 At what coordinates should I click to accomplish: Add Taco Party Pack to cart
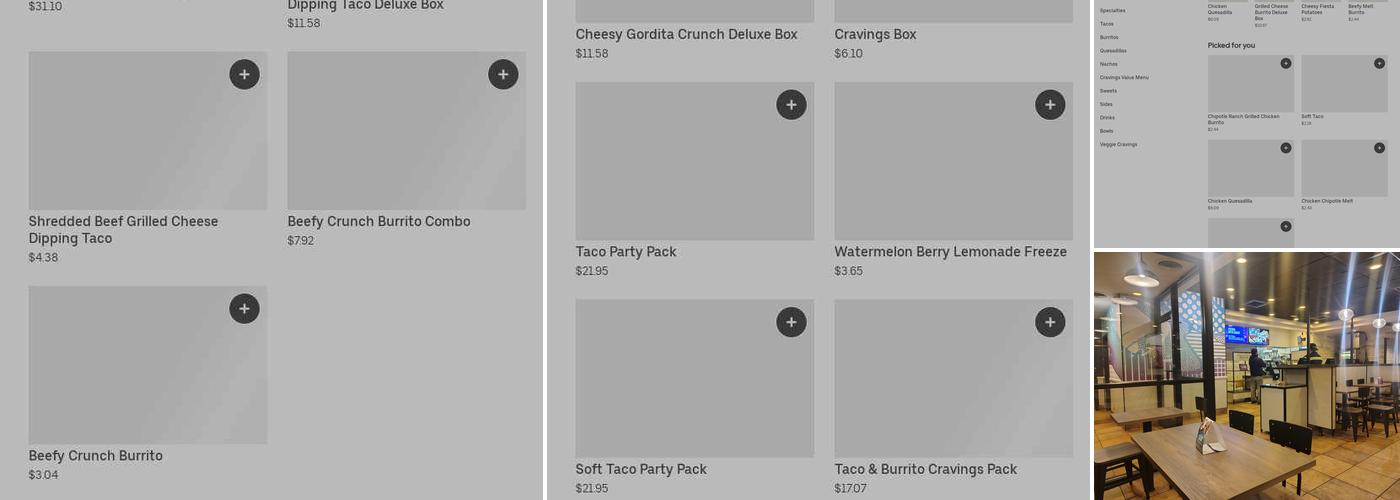coord(791,105)
